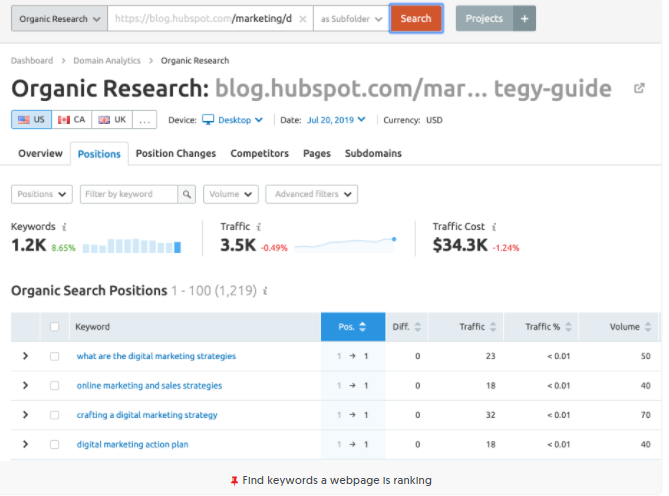Open the Volume filter dropdown
Image resolution: width=669 pixels, height=496 pixels.
231,194
